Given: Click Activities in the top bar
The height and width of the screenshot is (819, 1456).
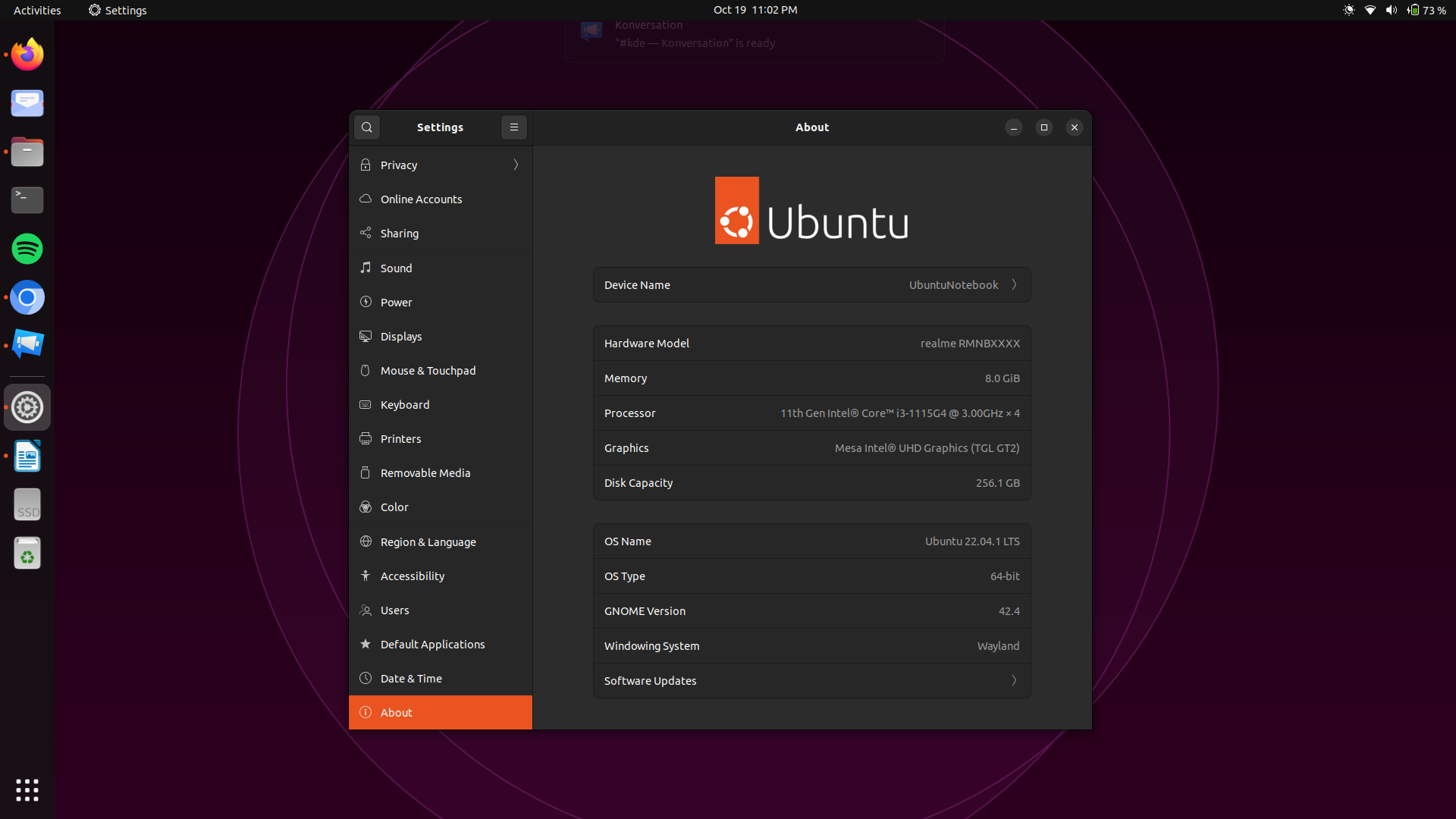Looking at the screenshot, I should click(37, 10).
